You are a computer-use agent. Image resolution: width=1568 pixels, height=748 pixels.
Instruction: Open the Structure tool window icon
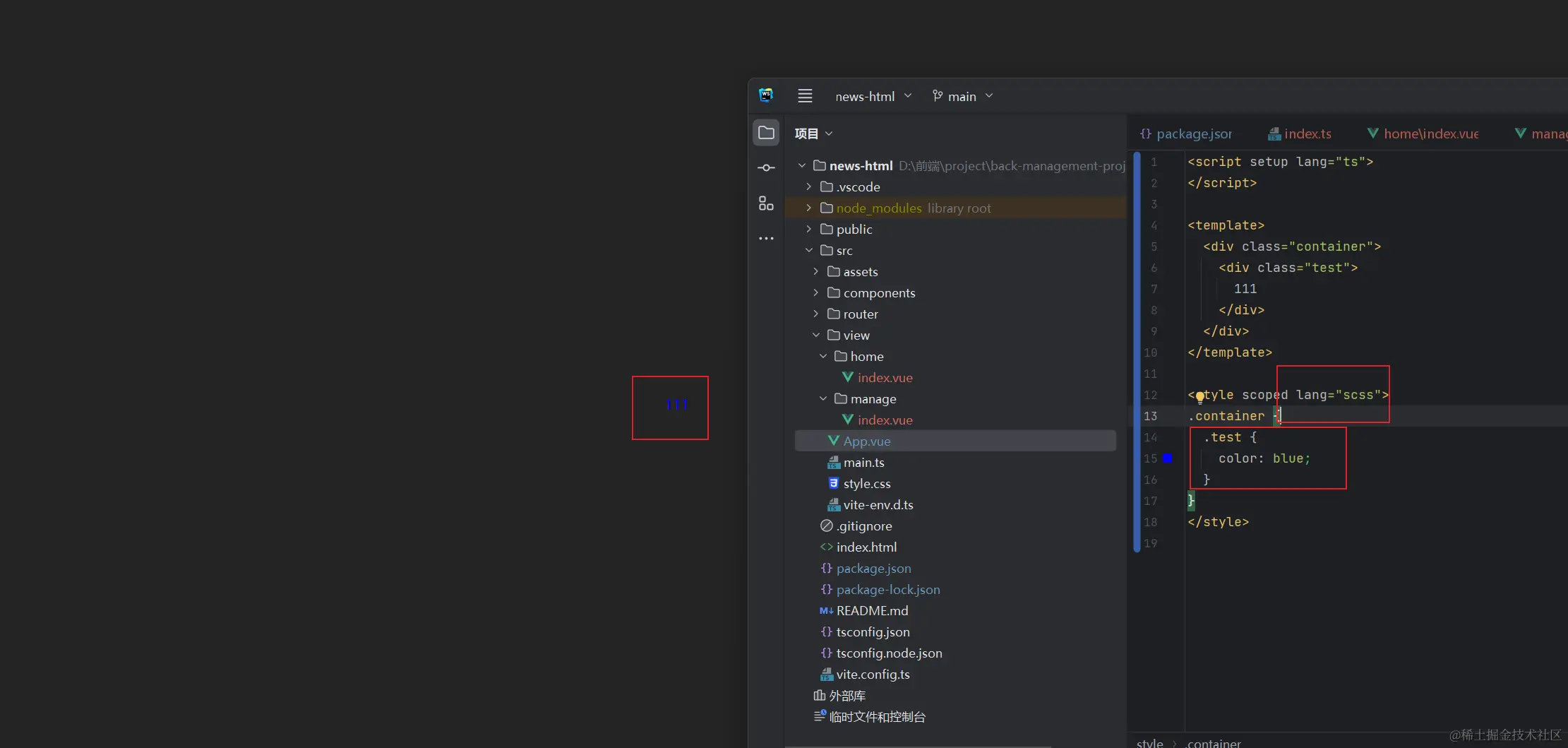(x=766, y=203)
